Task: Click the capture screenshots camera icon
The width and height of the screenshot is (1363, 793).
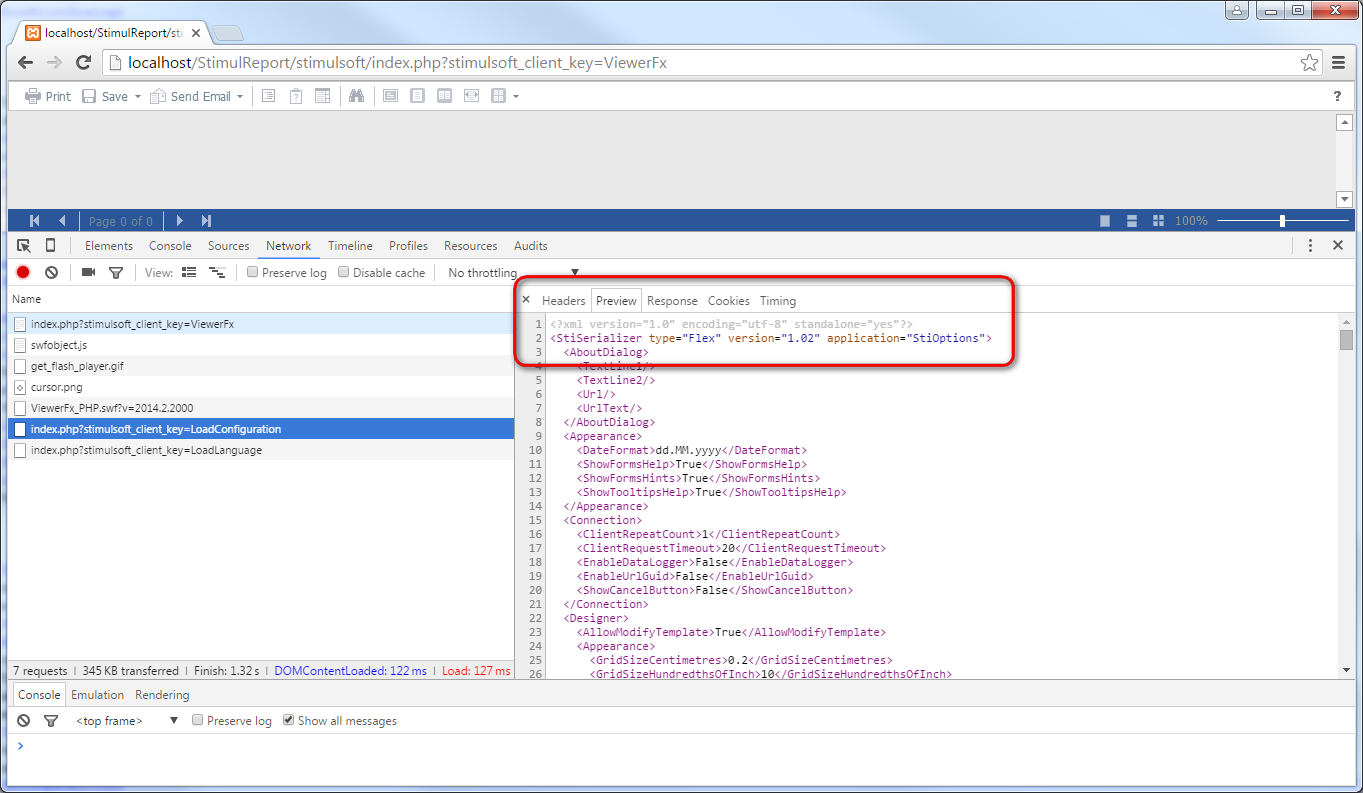Action: click(88, 272)
